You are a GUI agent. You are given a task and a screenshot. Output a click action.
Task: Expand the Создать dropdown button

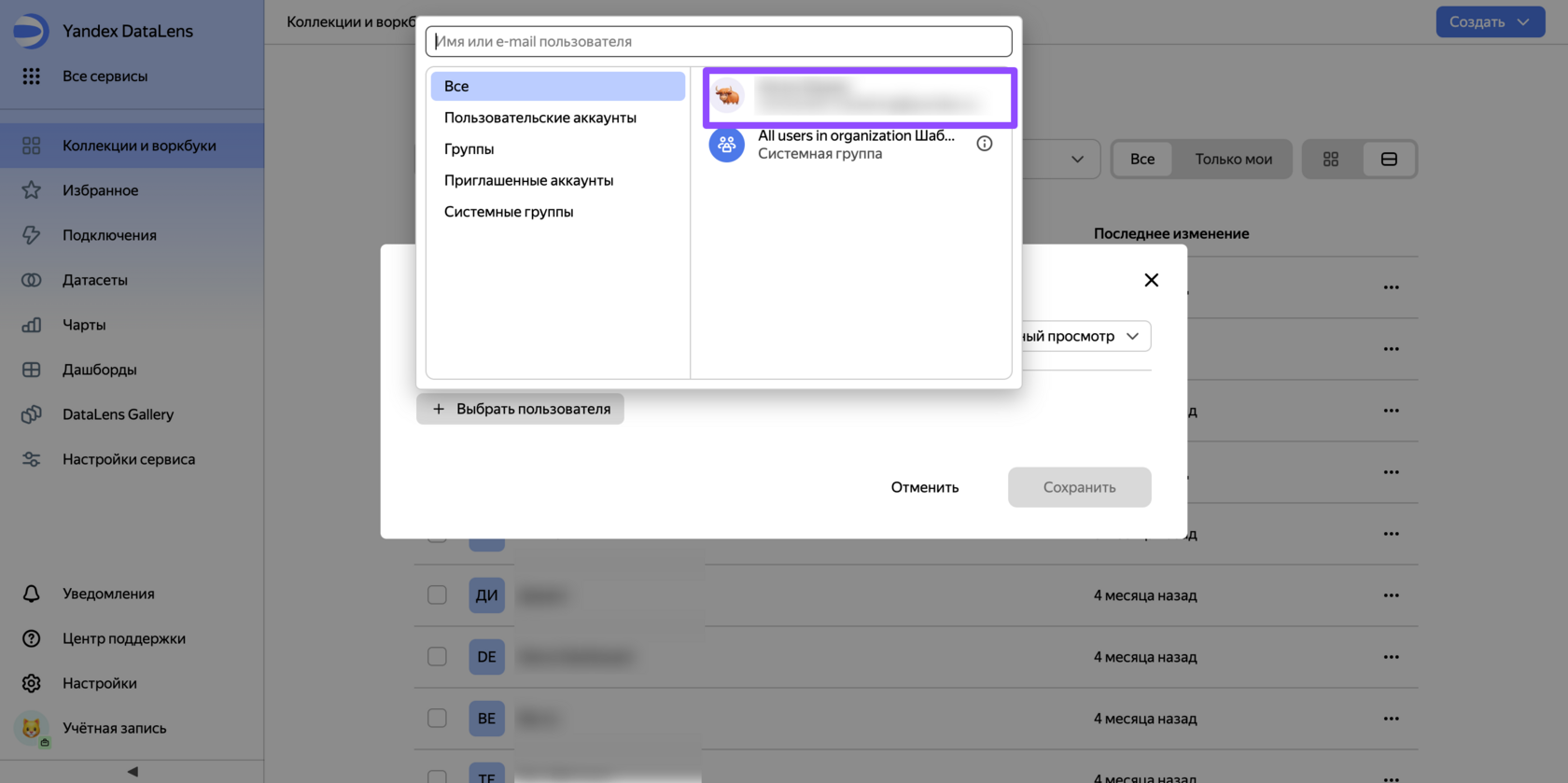coord(1490,21)
